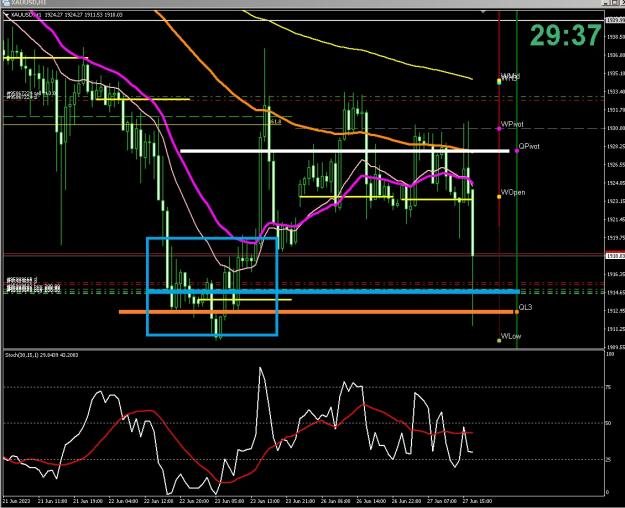The height and width of the screenshot is (508, 625).
Task: Click the XAUUSD chart window icon
Action: coord(5,2)
